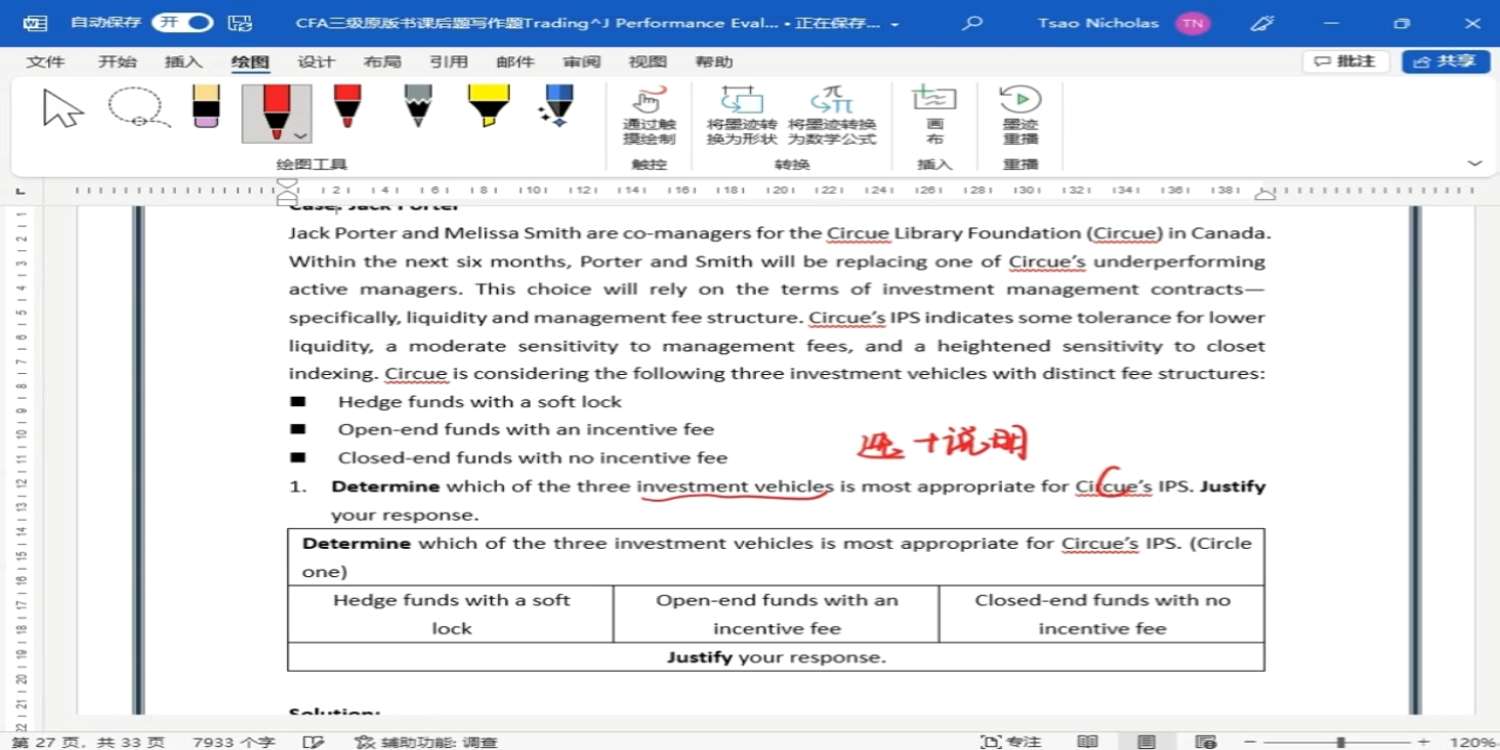Click underlined 'investment vehicles' in question 1
1500x750 pixels.
(734, 487)
